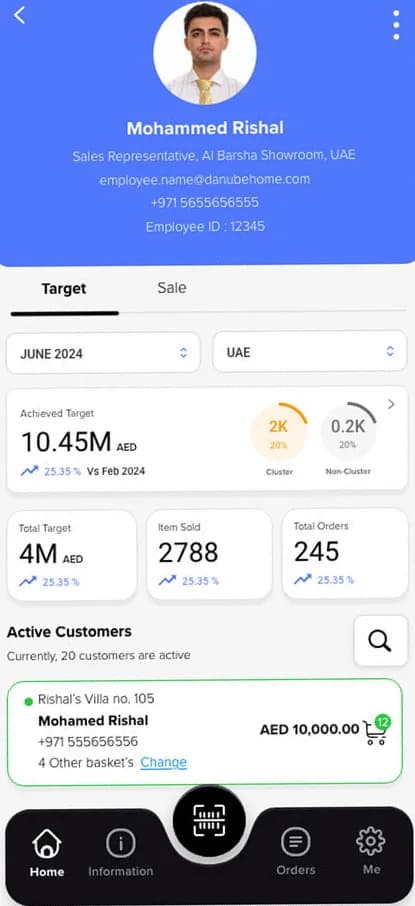Open the three-dot options menu
The height and width of the screenshot is (906, 415).
pyautogui.click(x=396, y=25)
